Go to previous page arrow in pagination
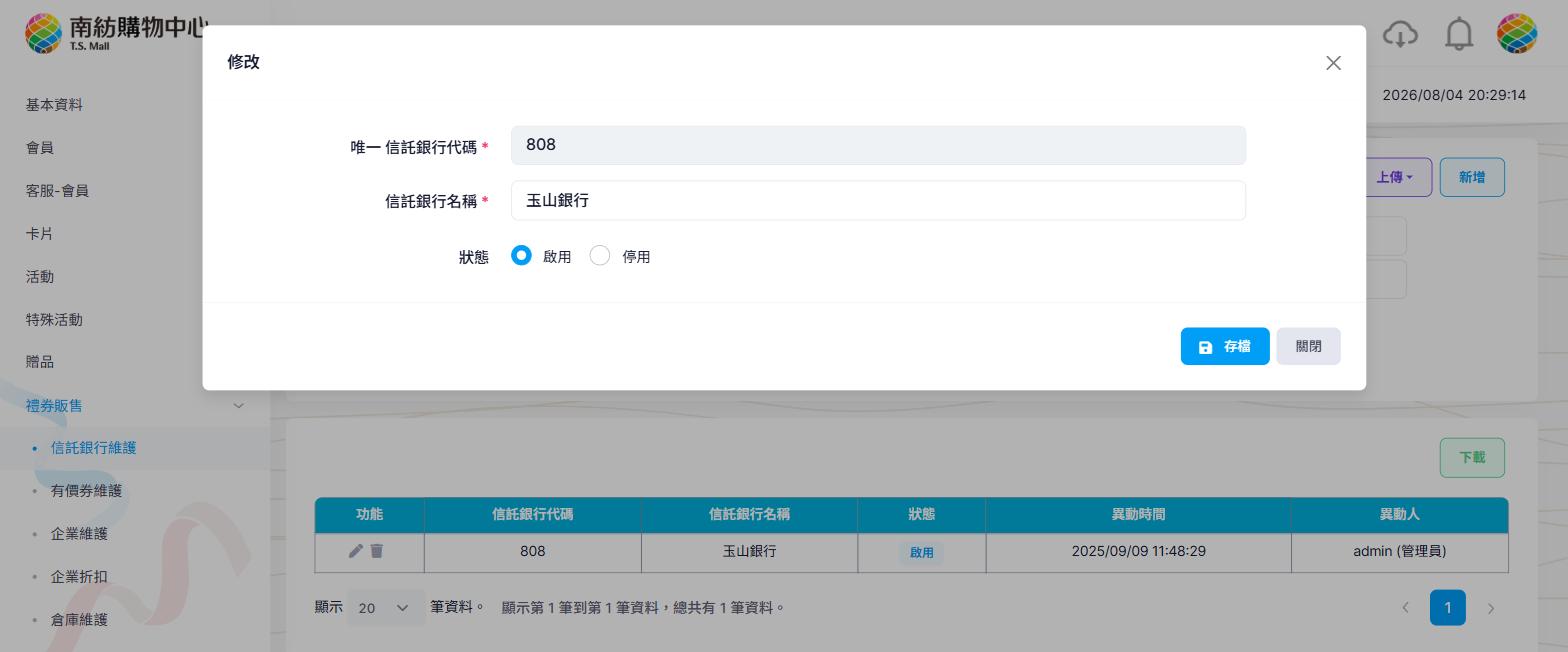The image size is (1568, 652). click(1405, 608)
